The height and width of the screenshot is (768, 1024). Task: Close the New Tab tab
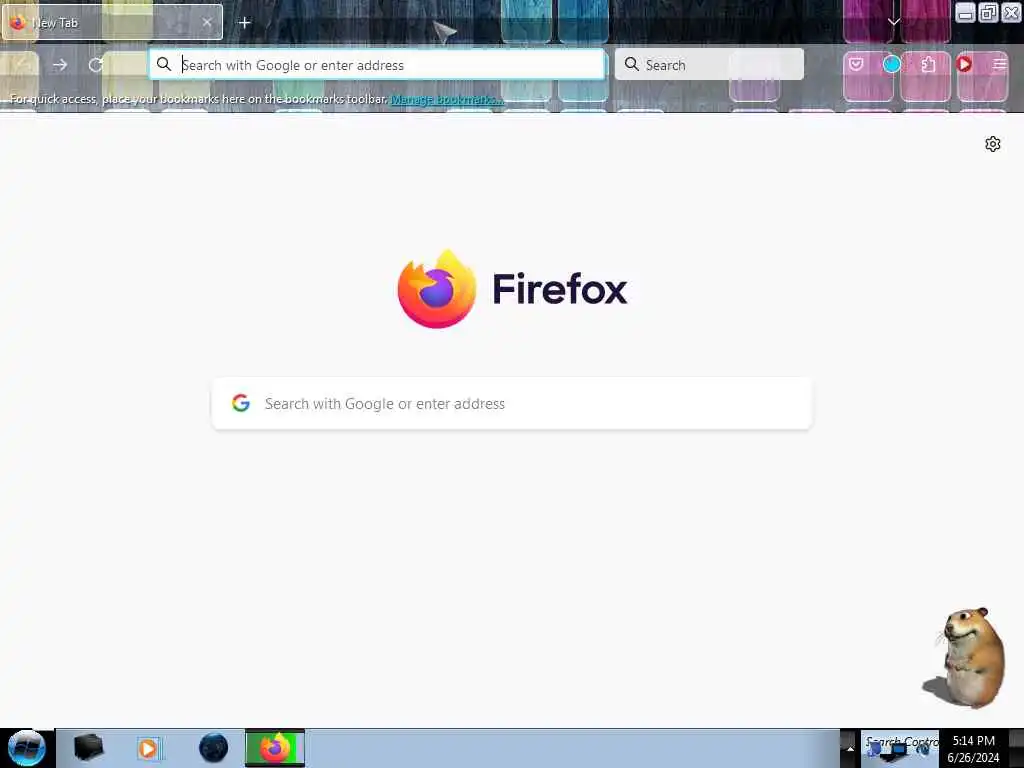tap(207, 22)
